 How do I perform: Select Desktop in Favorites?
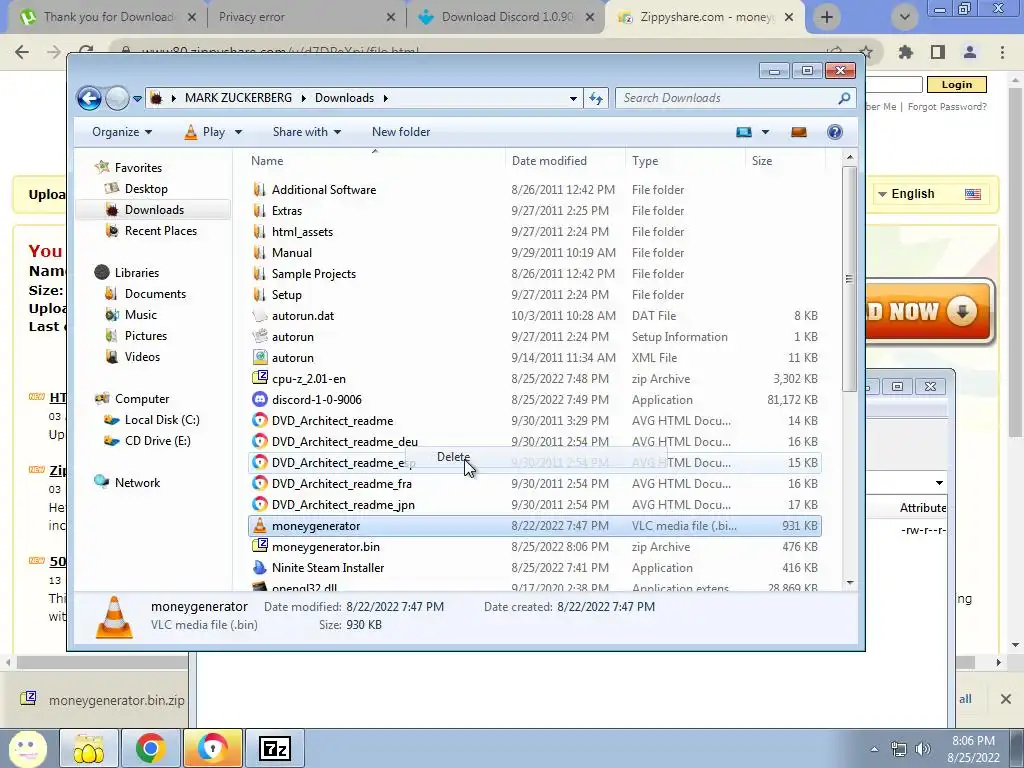click(146, 189)
